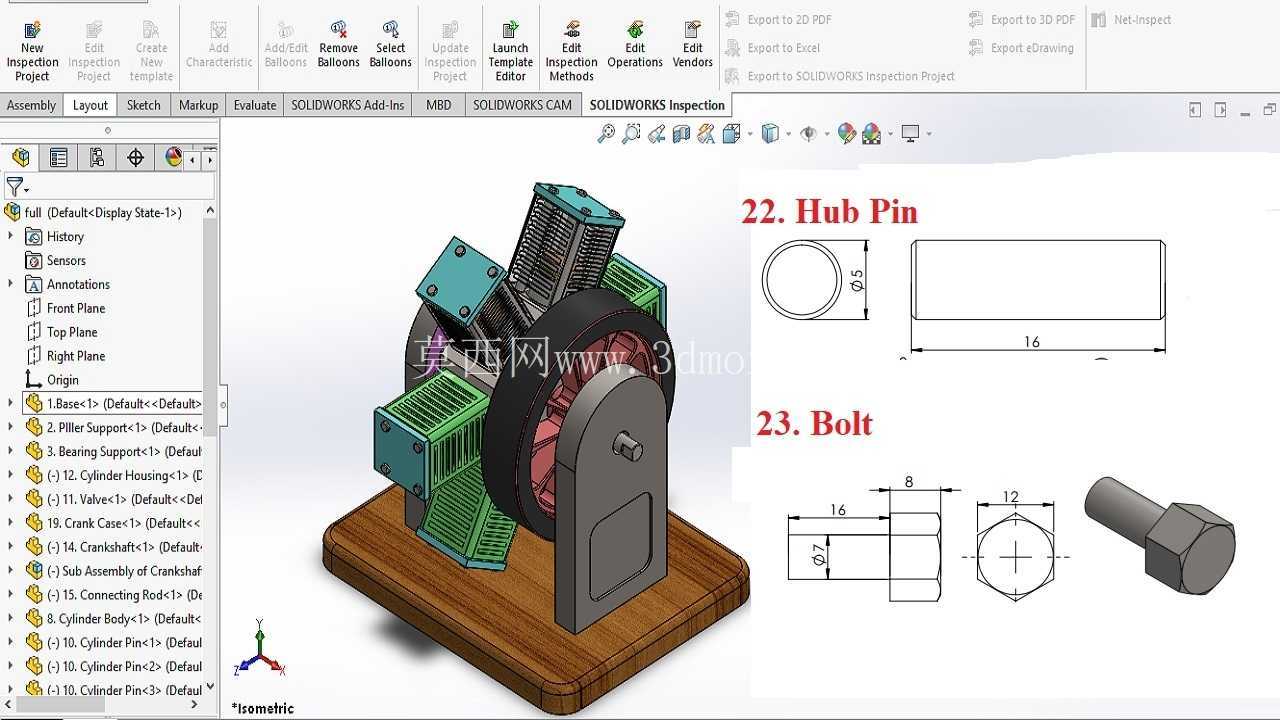
Task: Open ConfigurationManager tab icon
Action: (x=97, y=157)
